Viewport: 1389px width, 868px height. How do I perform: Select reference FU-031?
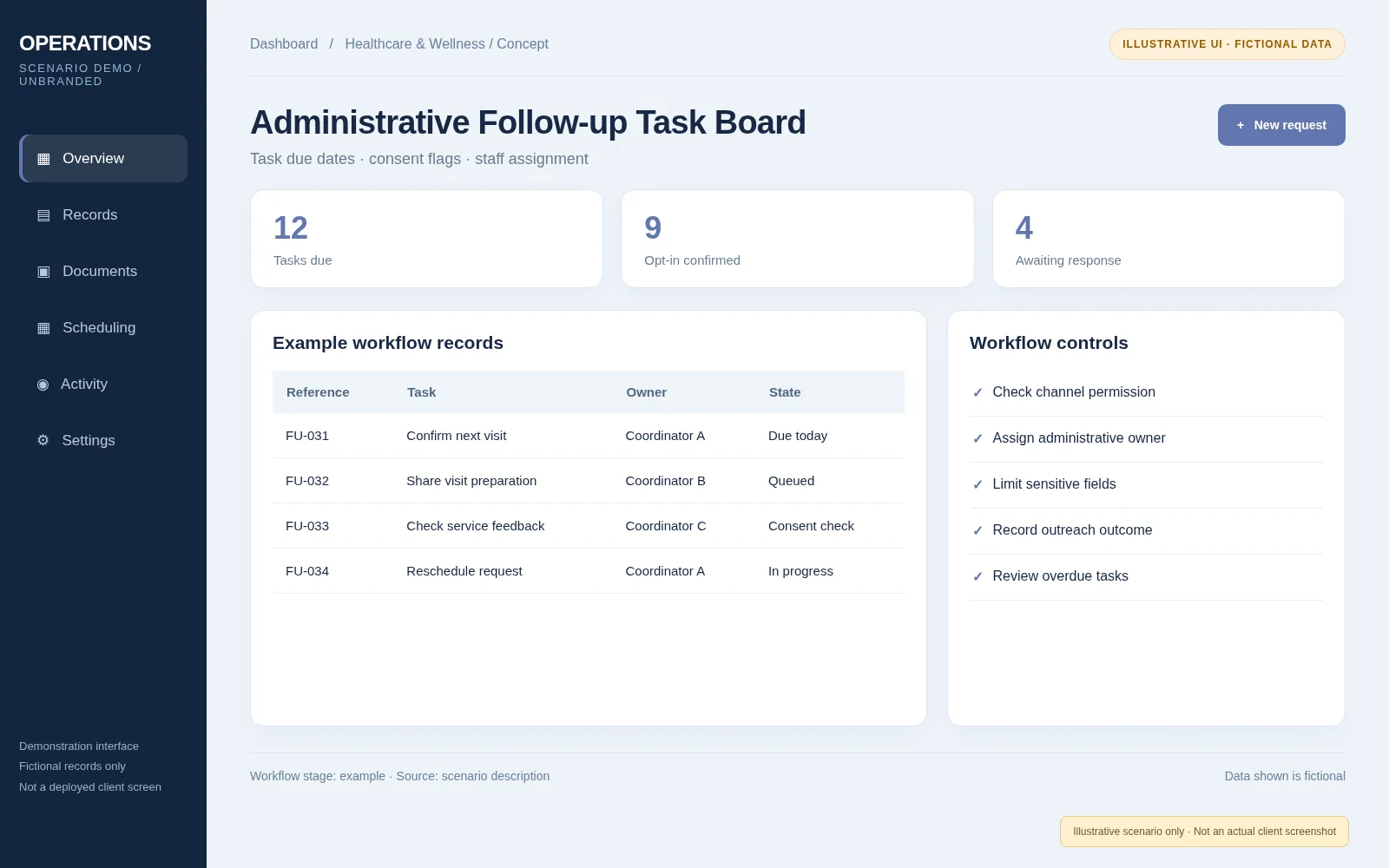pos(307,436)
